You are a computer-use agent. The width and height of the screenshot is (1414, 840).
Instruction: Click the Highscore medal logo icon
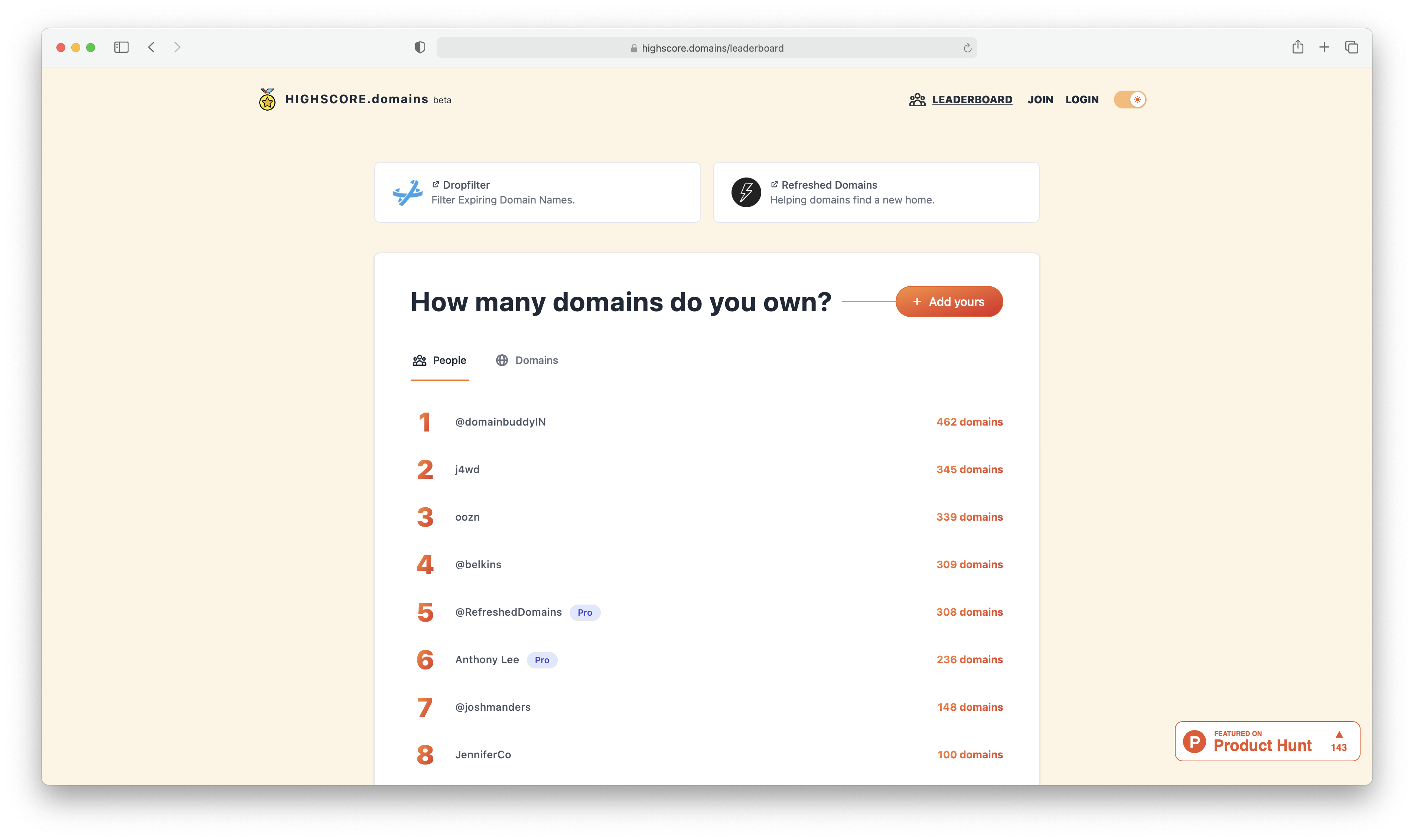click(267, 100)
